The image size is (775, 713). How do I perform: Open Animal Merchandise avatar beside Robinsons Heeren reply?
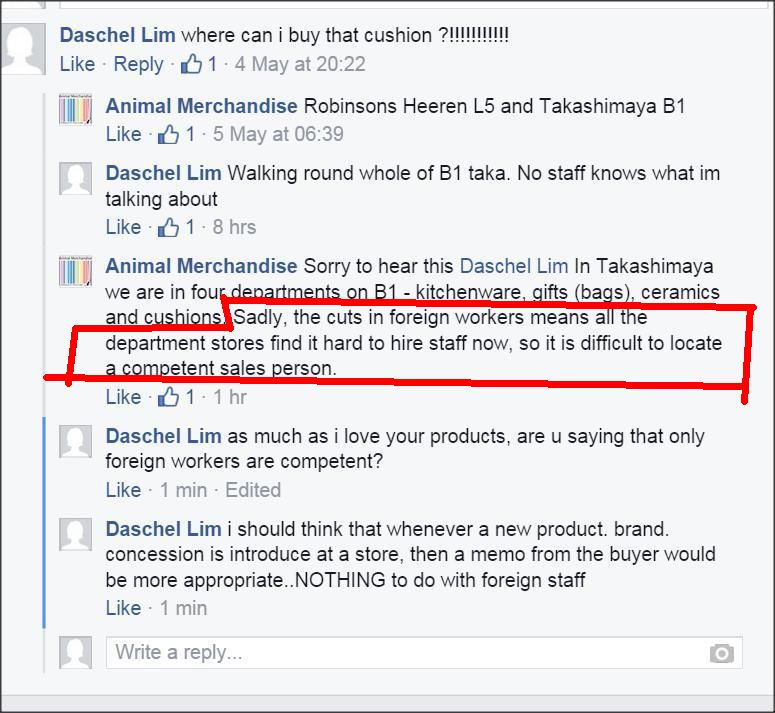[76, 109]
